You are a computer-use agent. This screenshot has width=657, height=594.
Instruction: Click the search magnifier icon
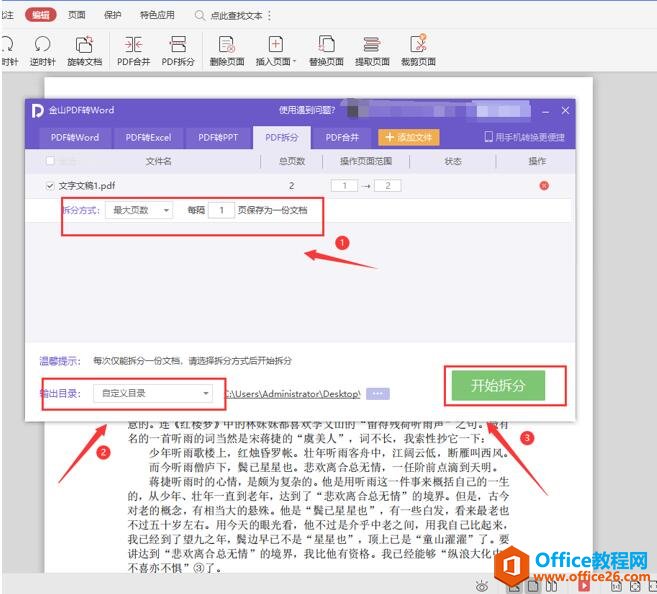point(200,16)
